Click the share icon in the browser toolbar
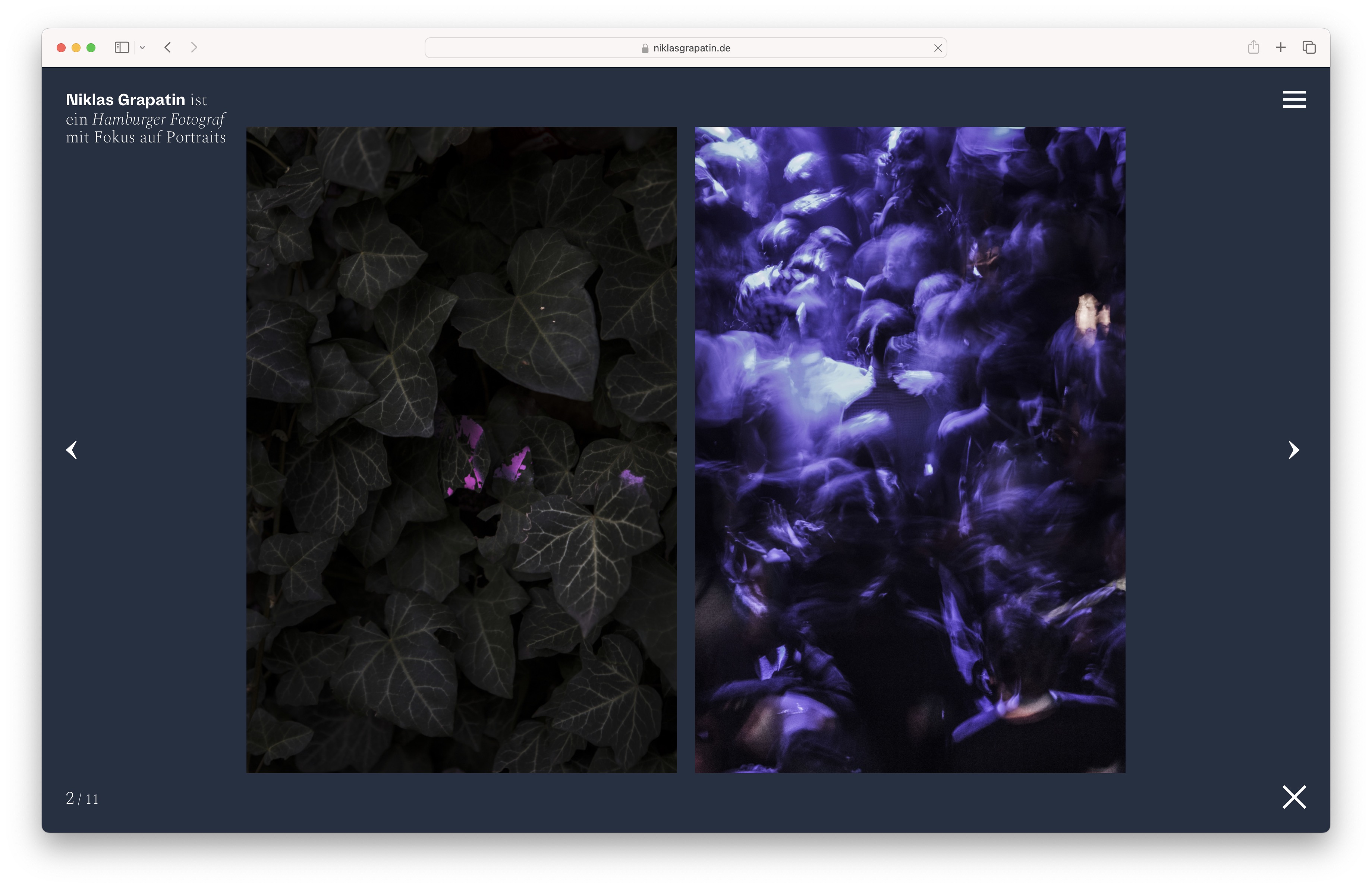Image resolution: width=1372 pixels, height=888 pixels. pos(1253,47)
